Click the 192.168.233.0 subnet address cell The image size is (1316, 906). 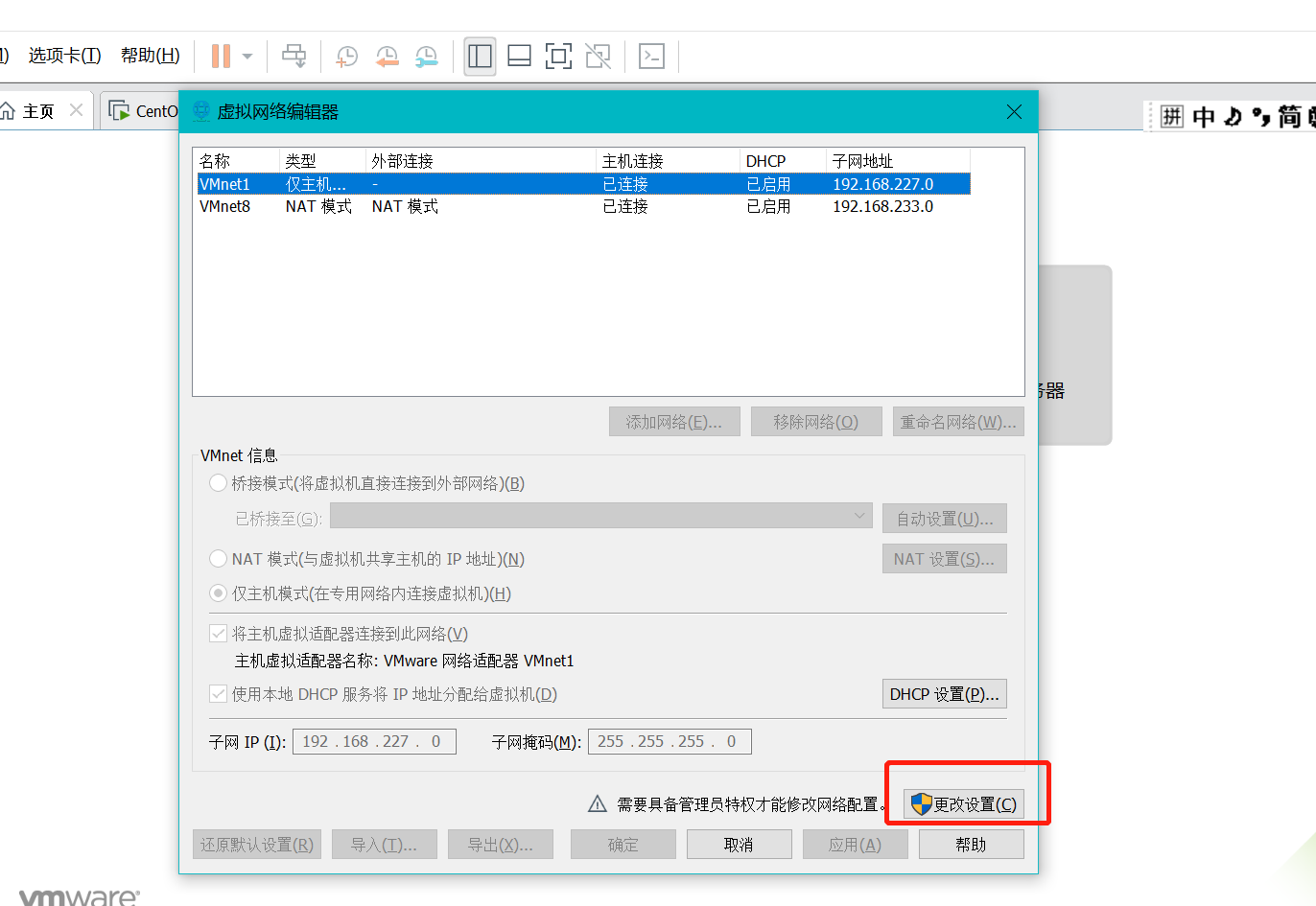pyautogui.click(x=882, y=206)
